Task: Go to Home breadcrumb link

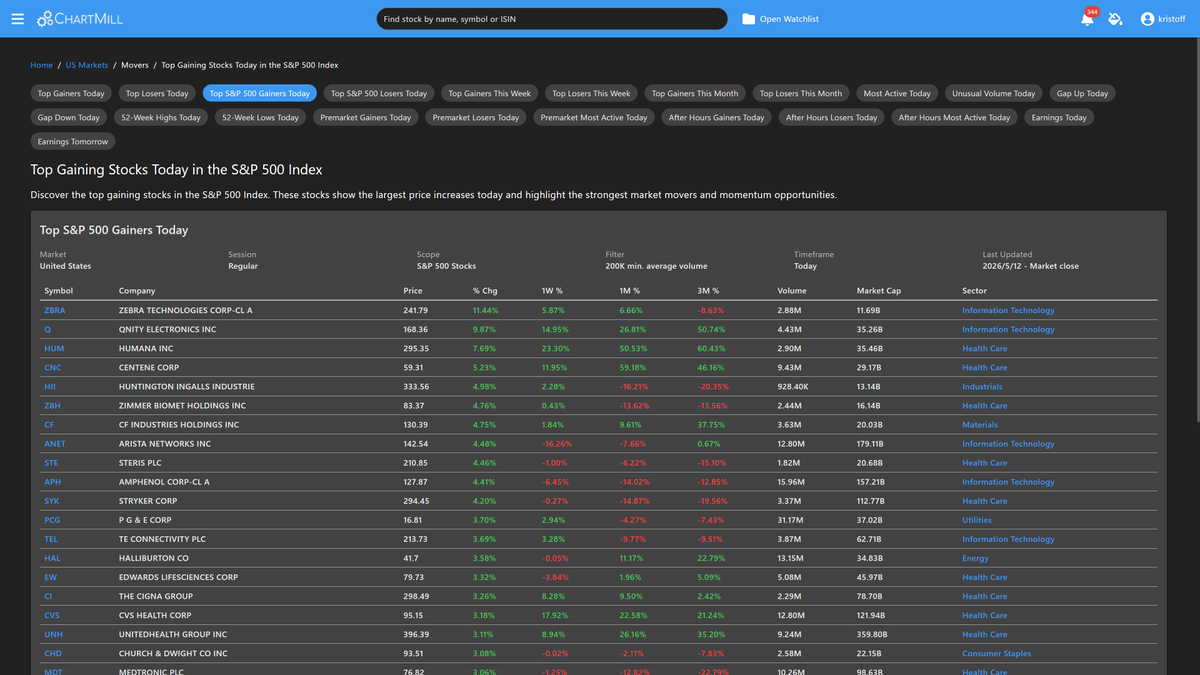Action: (42, 65)
